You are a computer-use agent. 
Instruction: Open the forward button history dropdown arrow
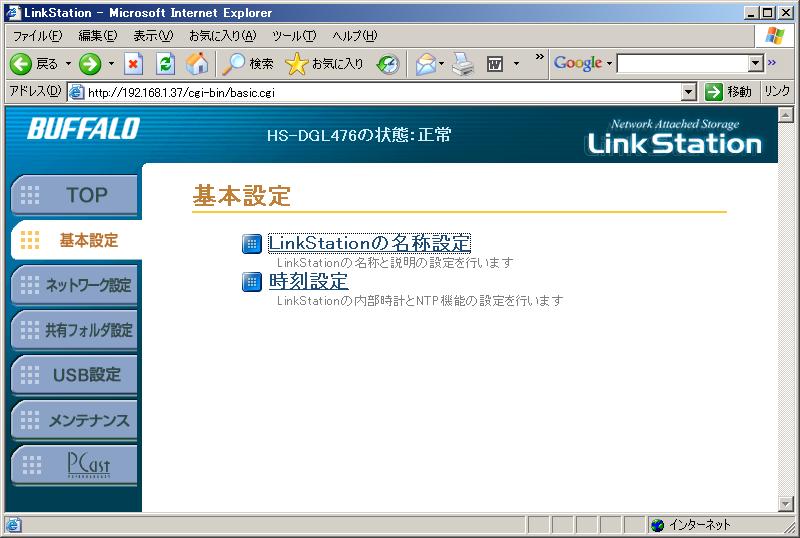(111, 64)
